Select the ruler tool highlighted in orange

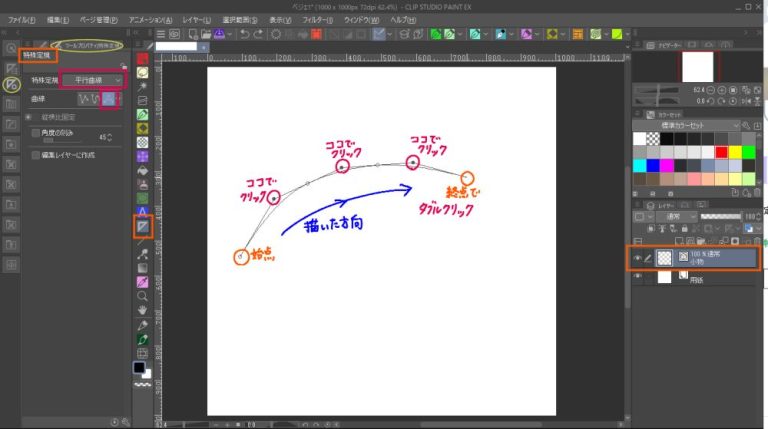(143, 228)
